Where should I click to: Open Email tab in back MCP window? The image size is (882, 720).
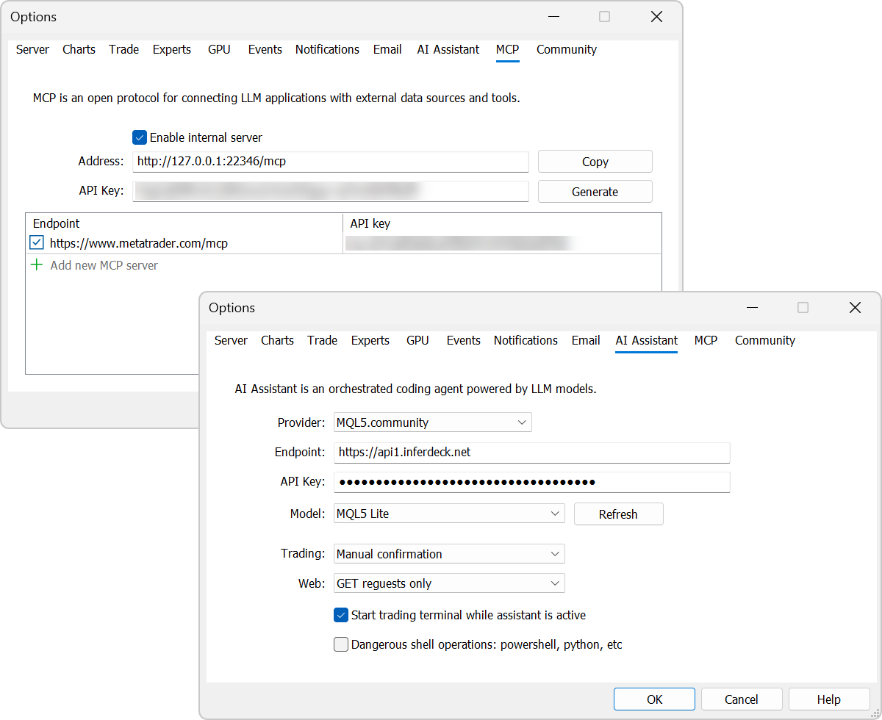pyautogui.click(x=387, y=50)
